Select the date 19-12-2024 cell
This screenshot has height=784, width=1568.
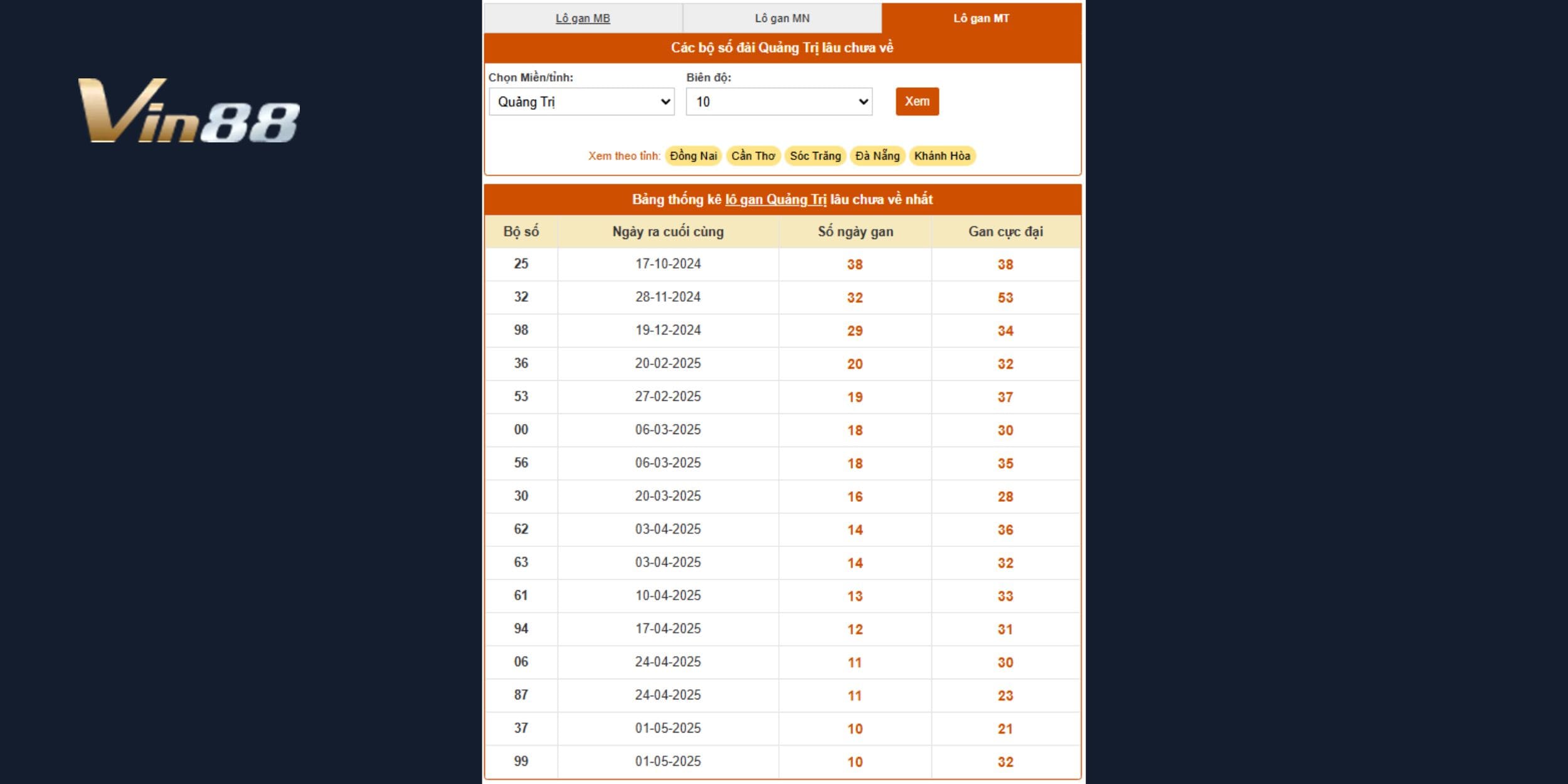(x=668, y=331)
